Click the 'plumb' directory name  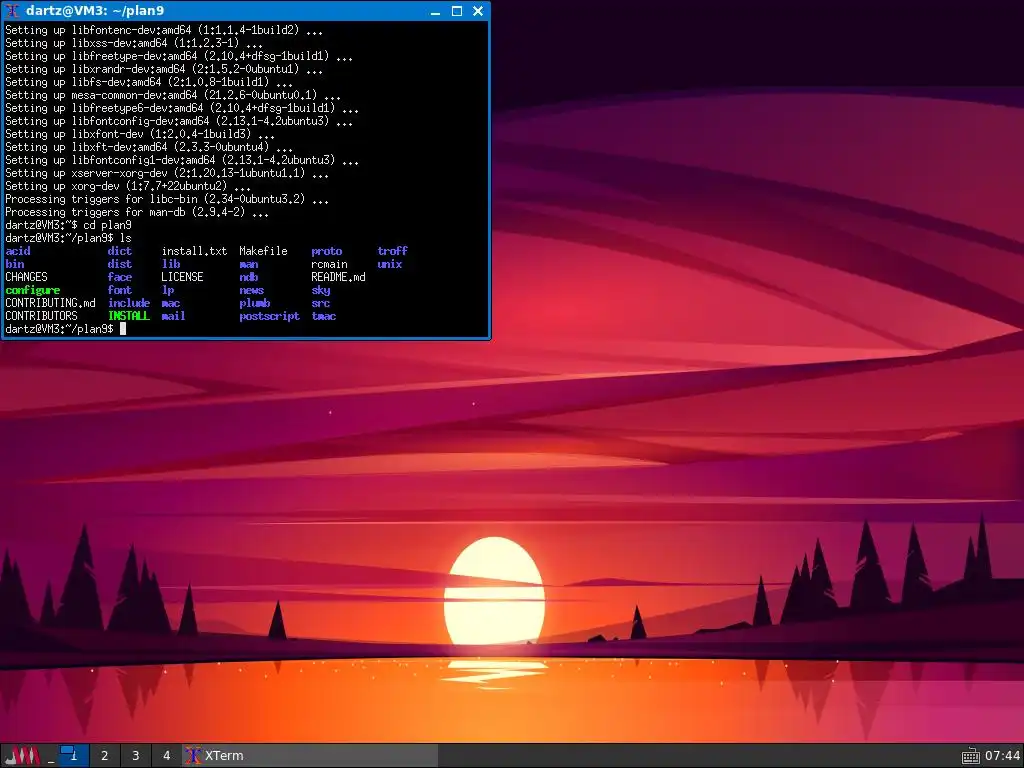pyautogui.click(x=255, y=303)
